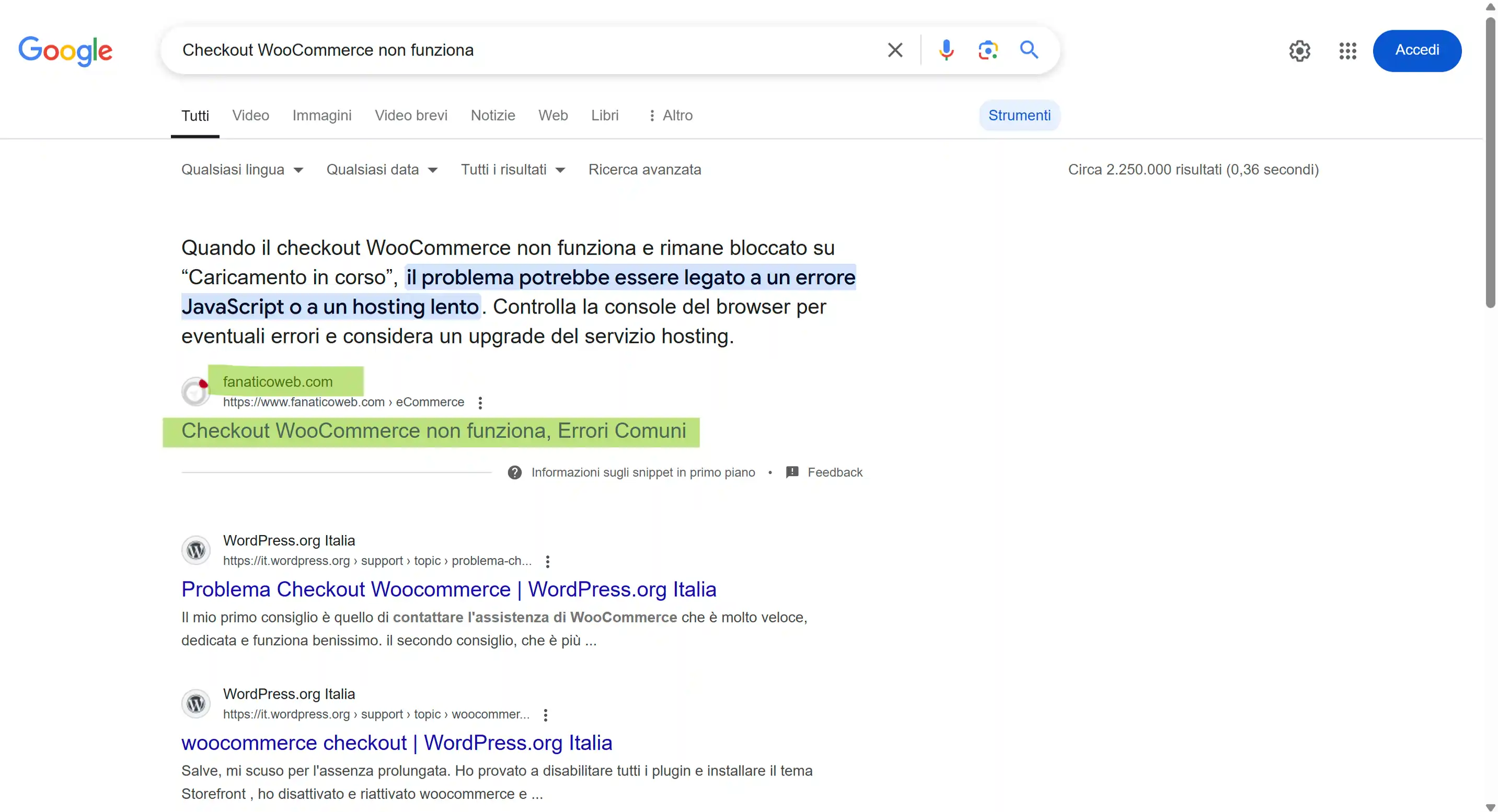1498x812 pixels.
Task: Expand the Tutti i risultati dropdown
Action: (x=512, y=170)
